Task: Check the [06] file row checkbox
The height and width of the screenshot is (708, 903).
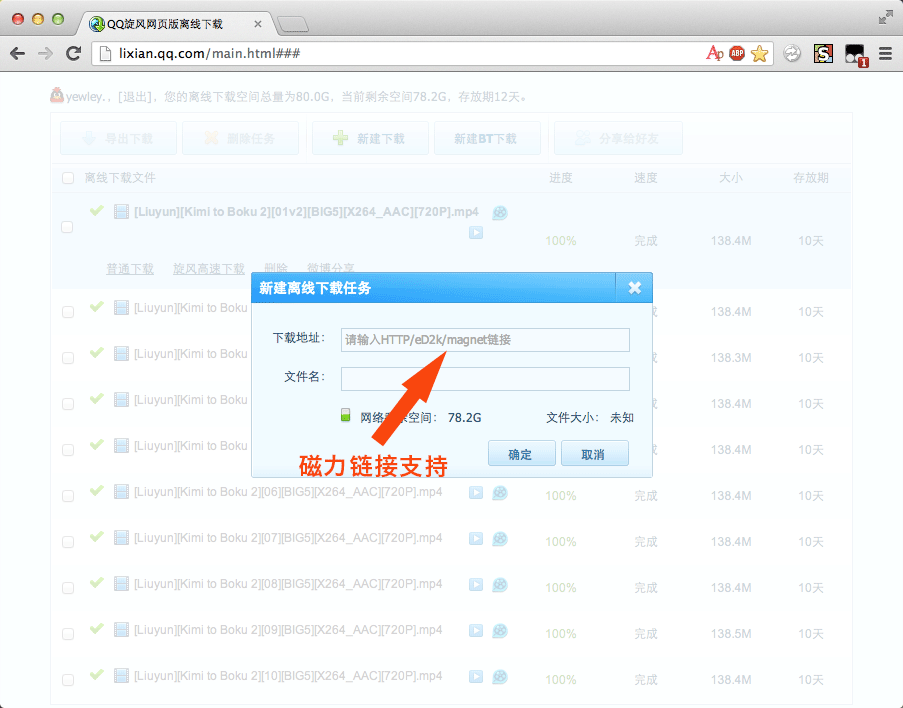Action: 68,496
